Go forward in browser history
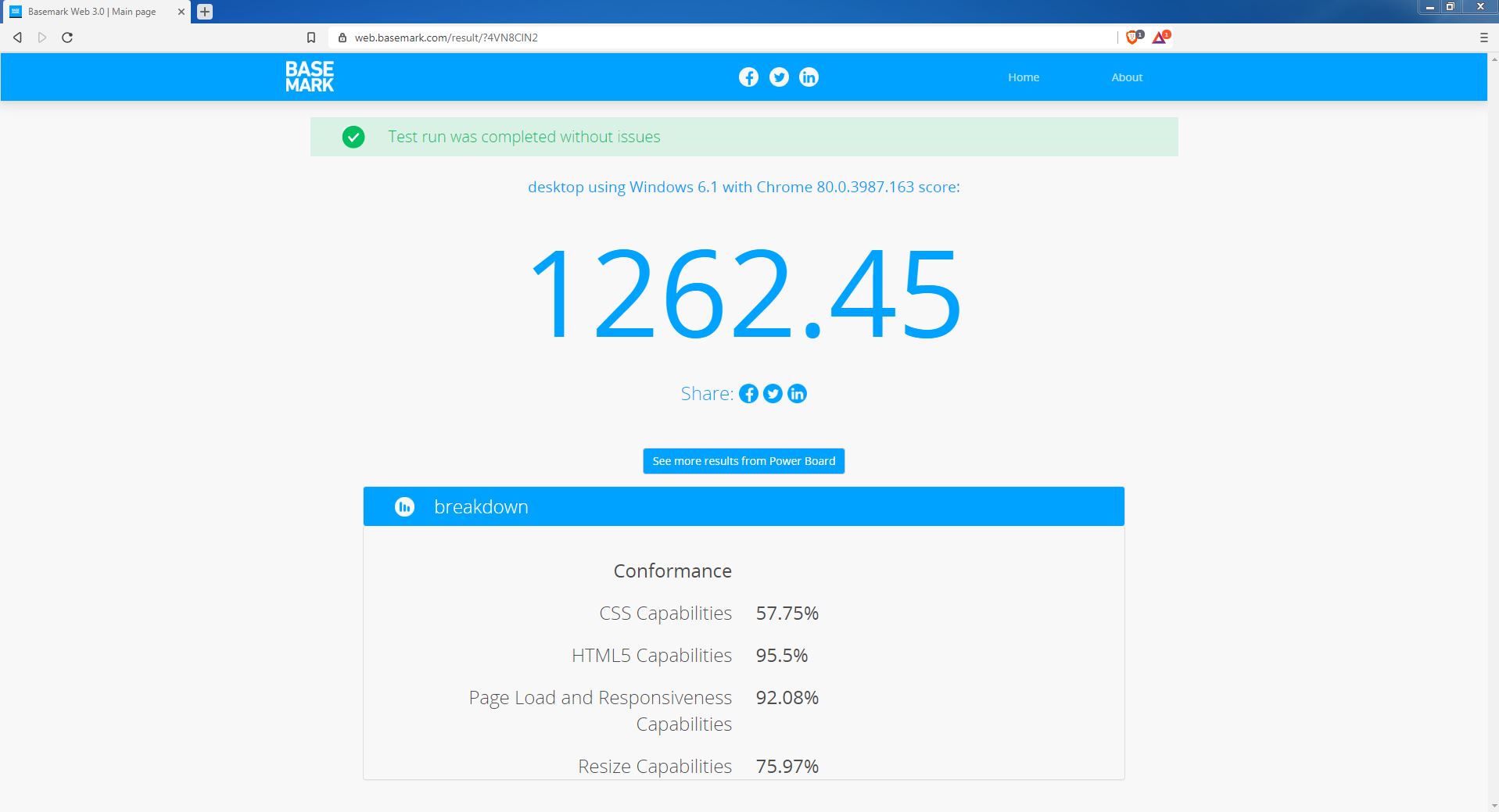 [x=42, y=38]
